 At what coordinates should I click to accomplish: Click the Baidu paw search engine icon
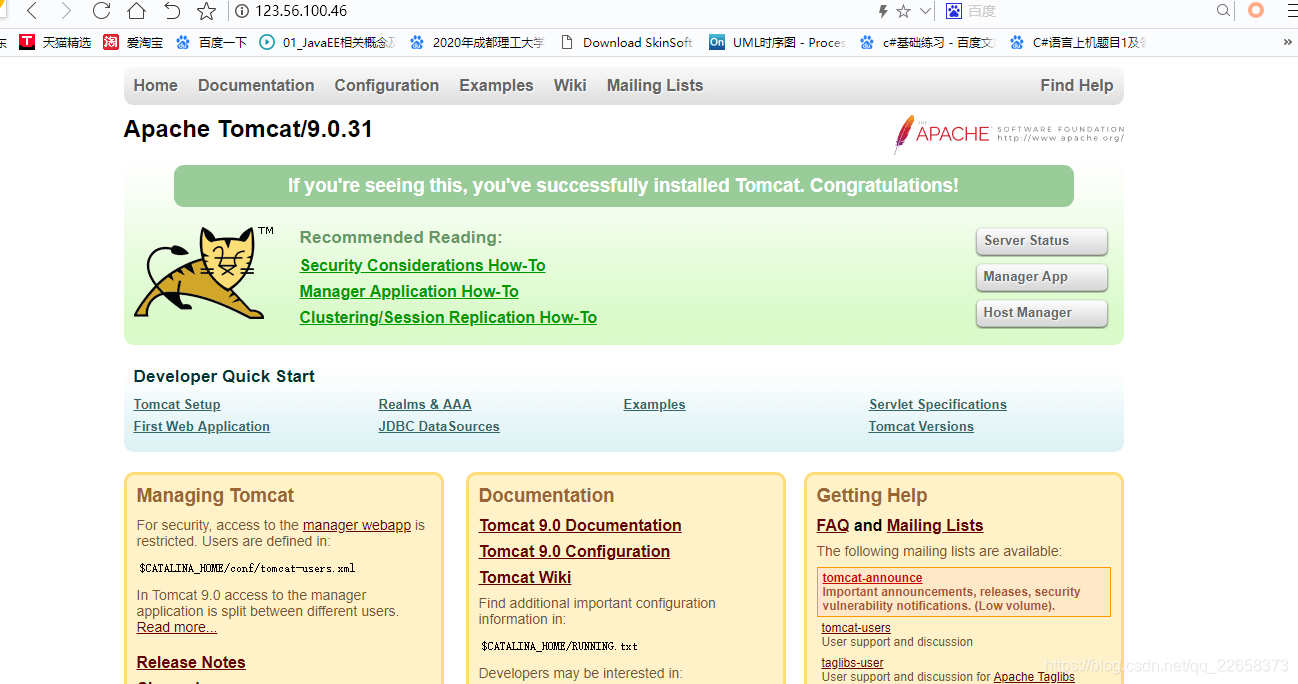point(953,11)
